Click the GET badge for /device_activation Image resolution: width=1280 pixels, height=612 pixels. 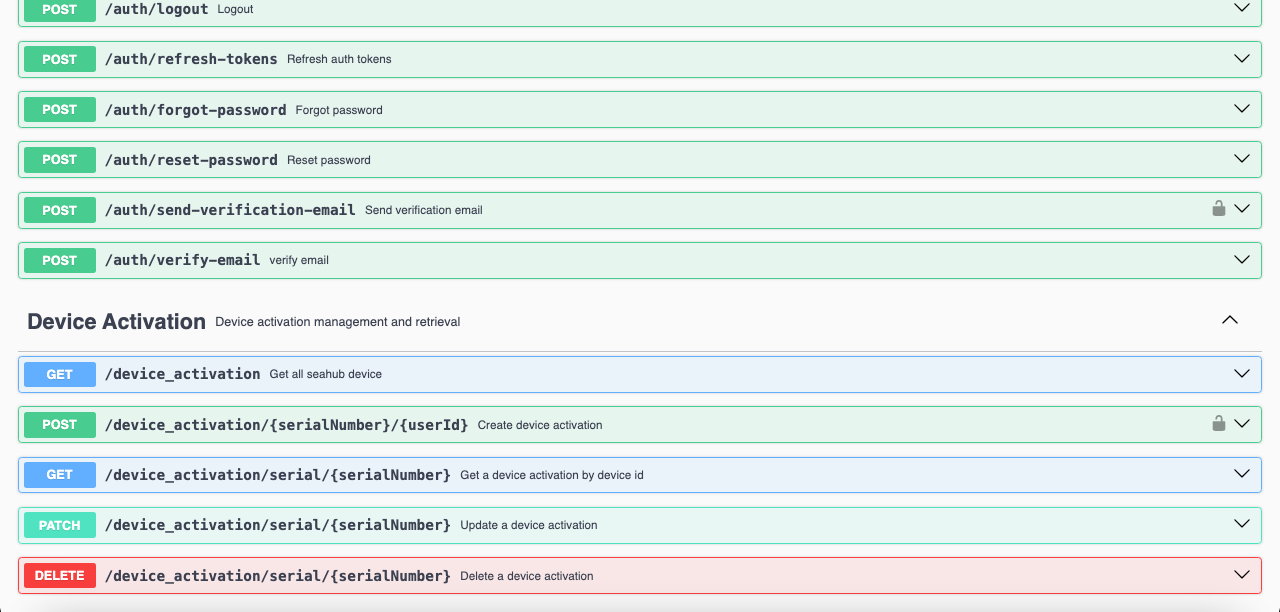(x=60, y=374)
